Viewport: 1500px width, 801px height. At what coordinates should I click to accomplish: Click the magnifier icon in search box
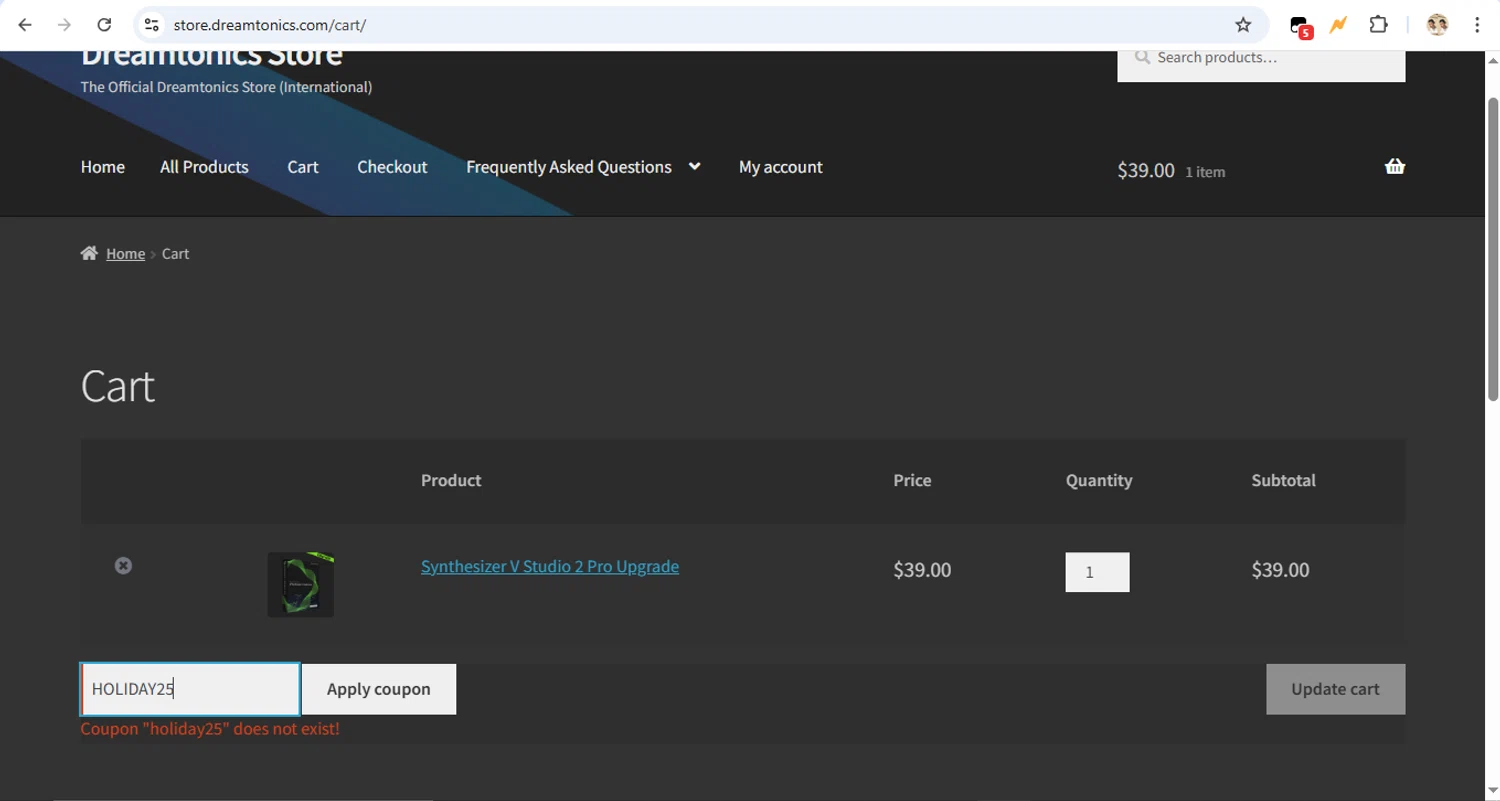(x=1142, y=57)
